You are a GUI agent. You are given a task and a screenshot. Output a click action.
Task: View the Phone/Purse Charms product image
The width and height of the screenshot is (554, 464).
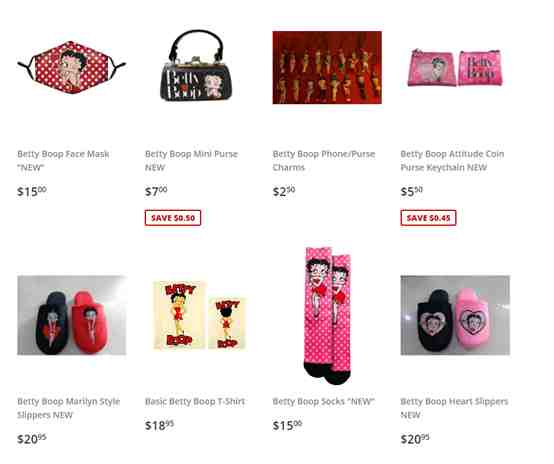point(327,67)
